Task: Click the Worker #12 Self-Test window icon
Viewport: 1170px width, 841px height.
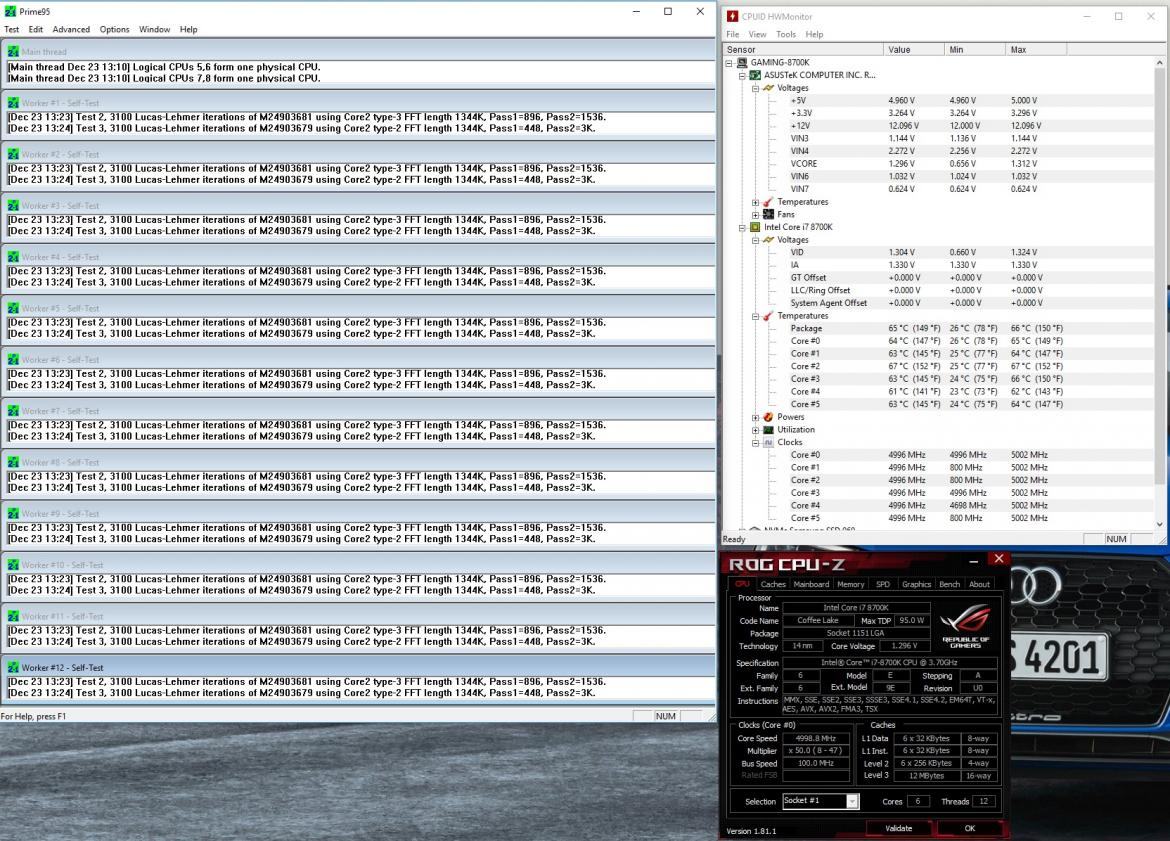Action: (13, 668)
